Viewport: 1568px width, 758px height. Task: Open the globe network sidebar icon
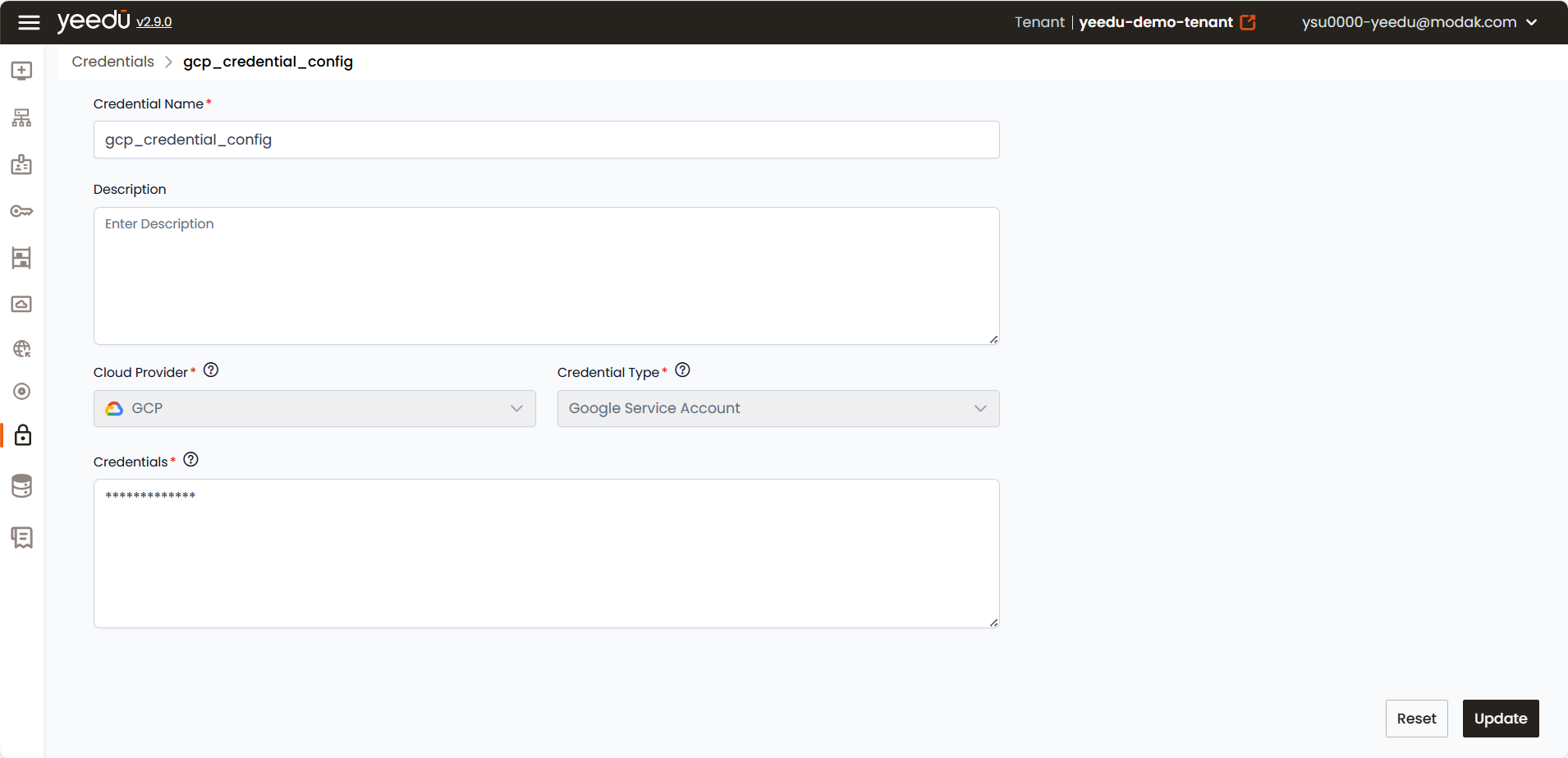[x=22, y=349]
